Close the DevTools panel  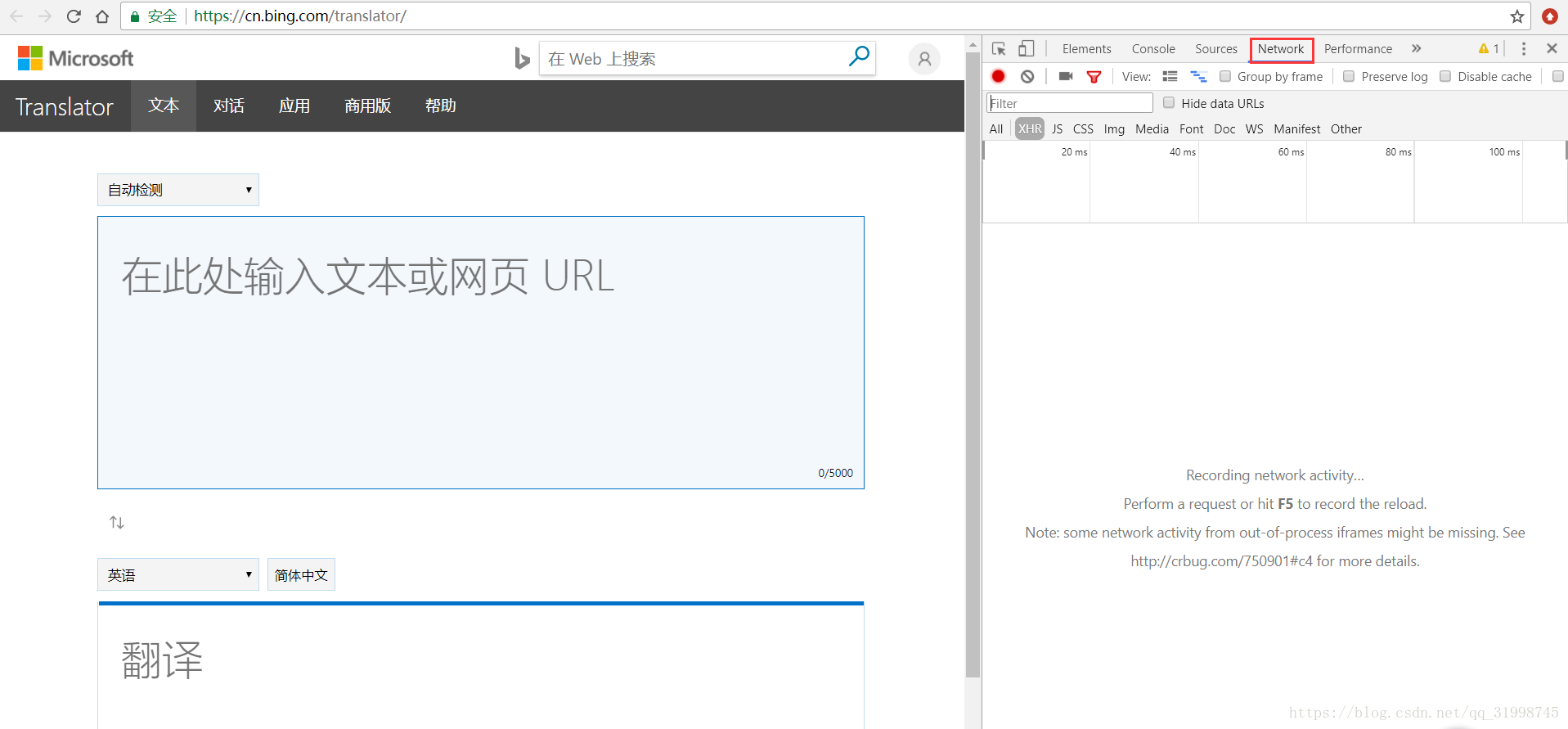1552,49
